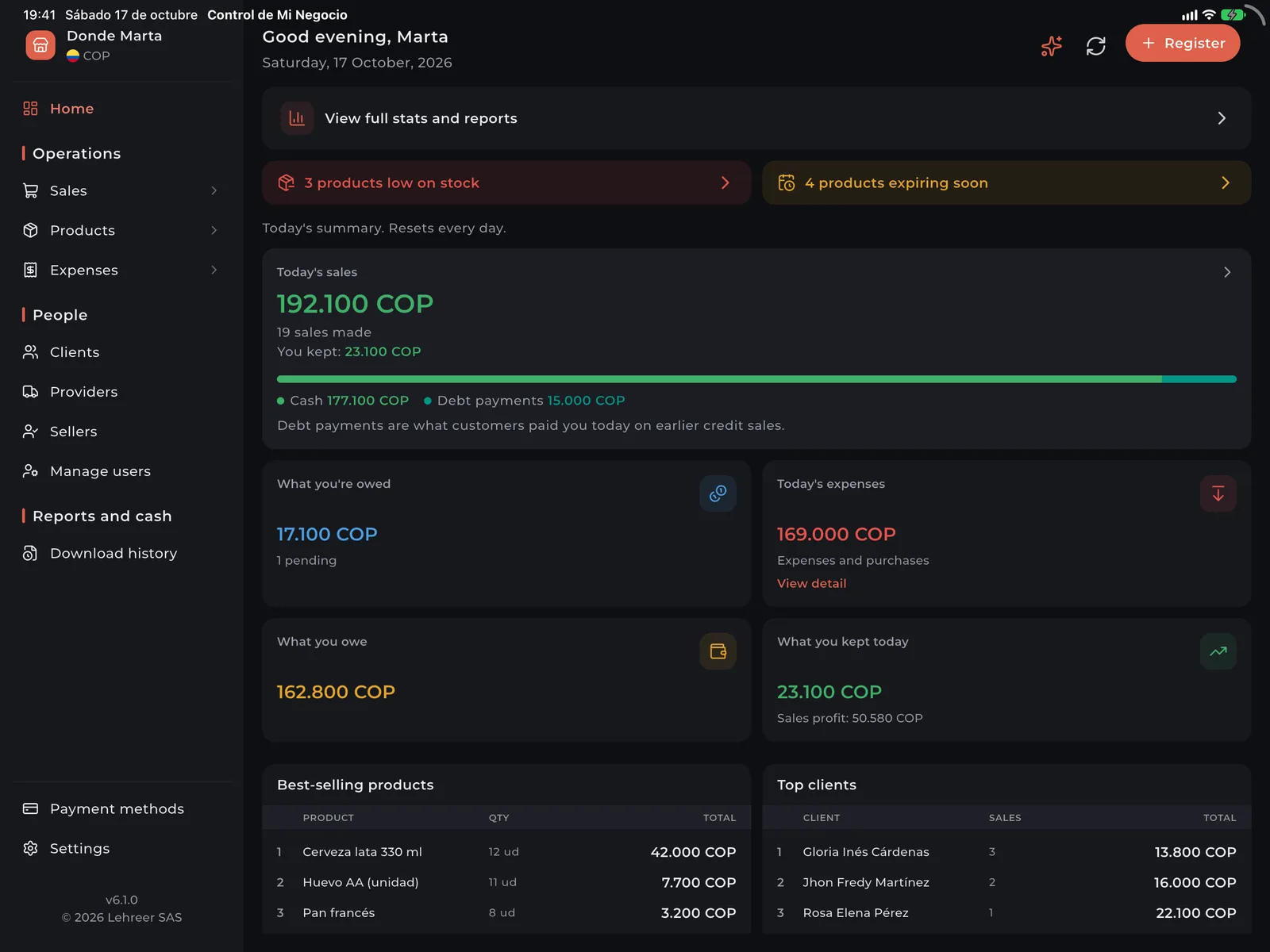
Task: Open View detail link under expenses
Action: [x=811, y=583]
